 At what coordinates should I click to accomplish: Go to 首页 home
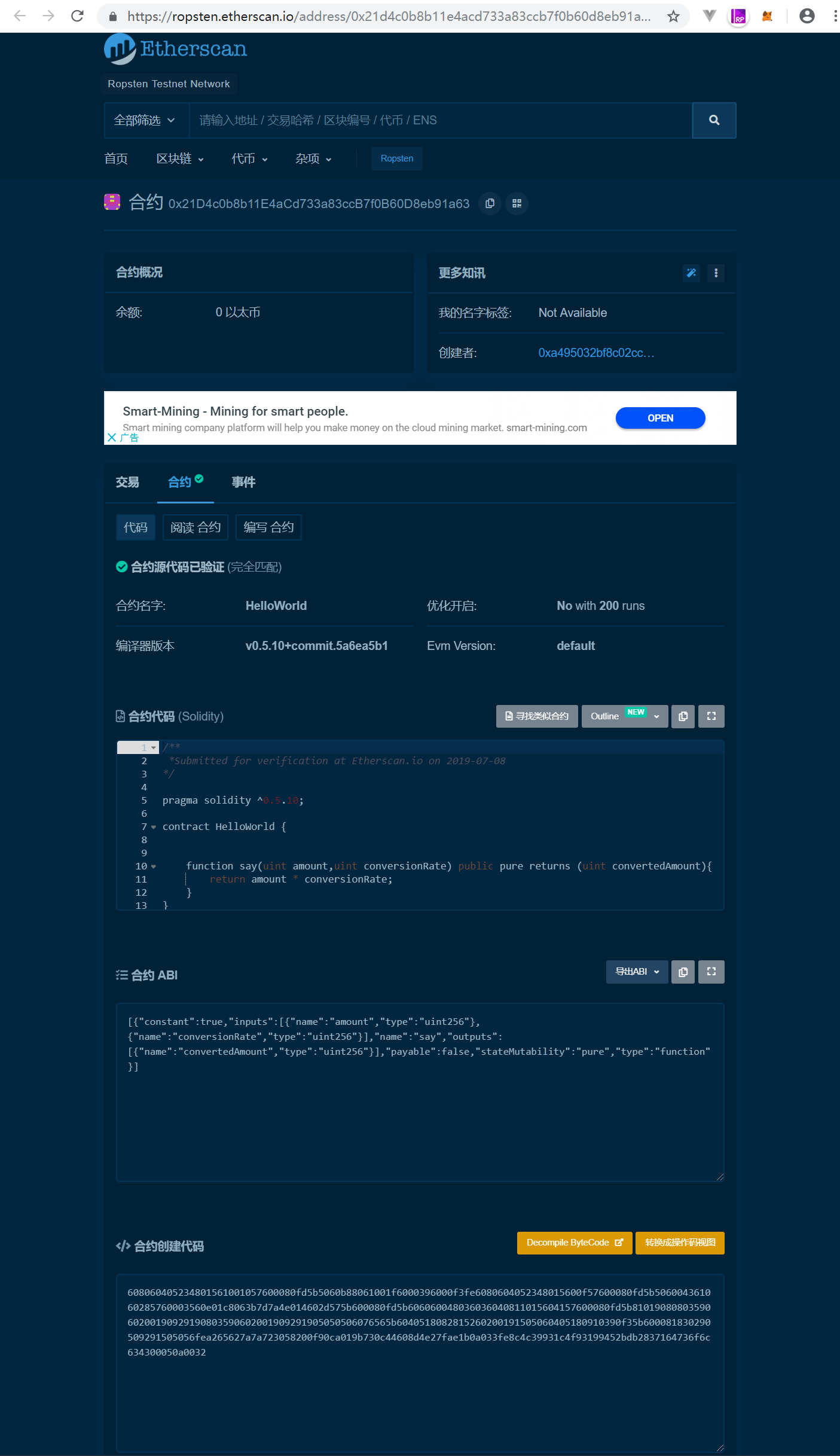(x=116, y=158)
